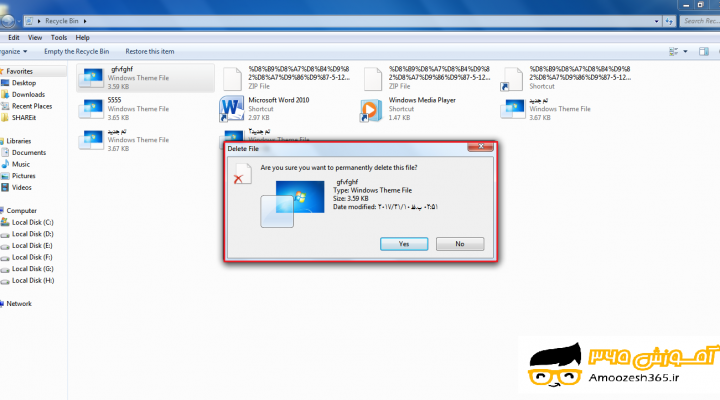Select Libraries in navigation pane
Viewport: 720px width, 400px height.
[x=19, y=141]
